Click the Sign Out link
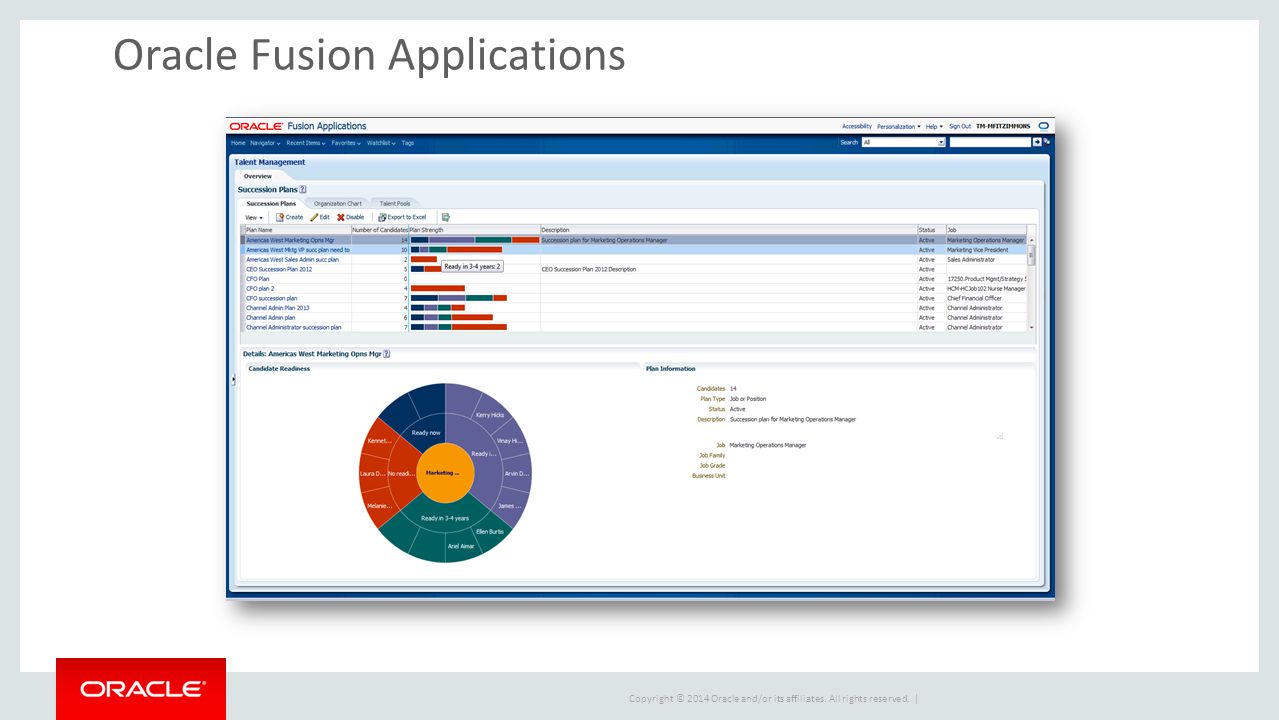The image size is (1279, 720). click(960, 127)
